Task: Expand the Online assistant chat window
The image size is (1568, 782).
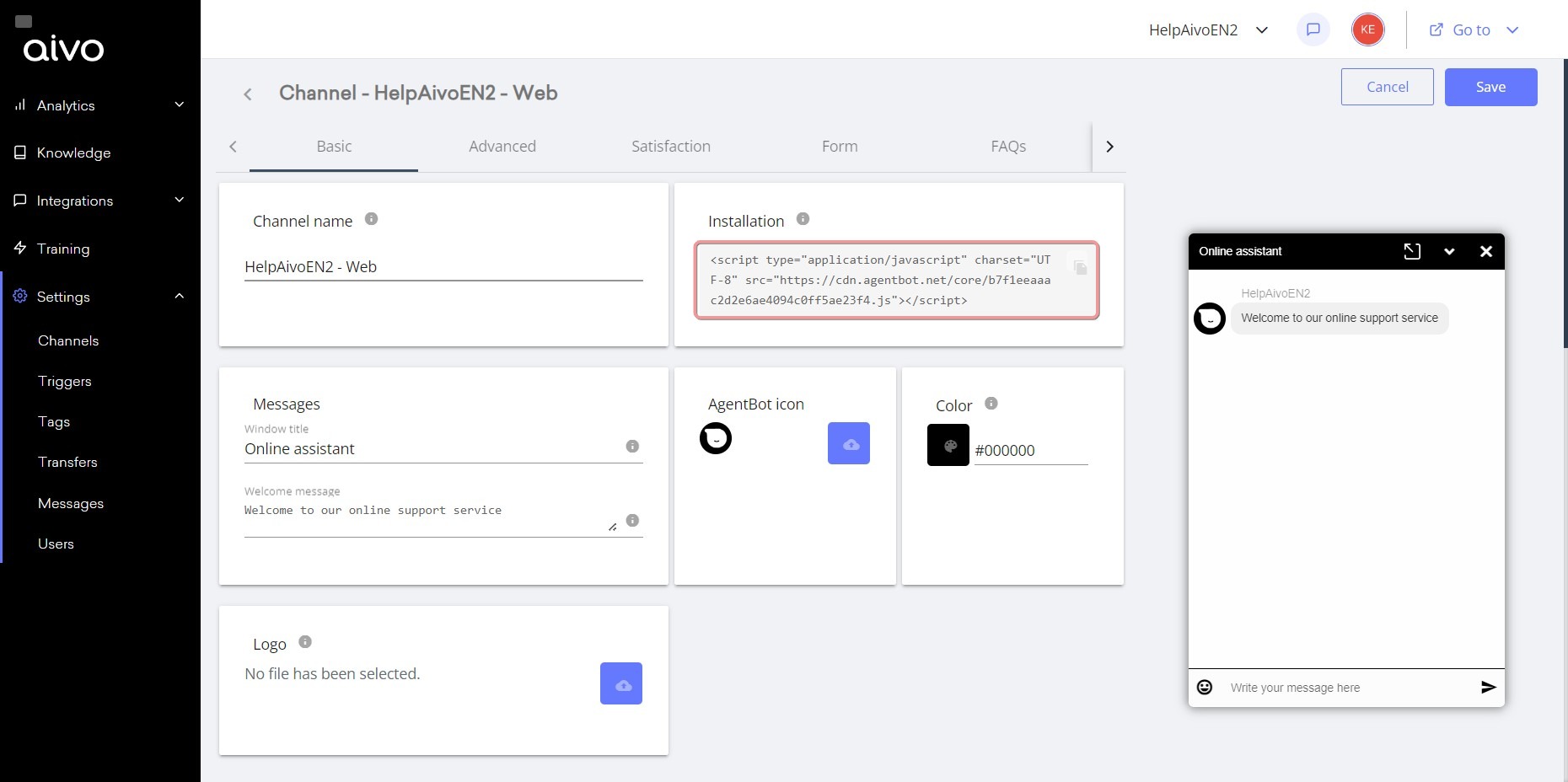Action: [x=1413, y=251]
